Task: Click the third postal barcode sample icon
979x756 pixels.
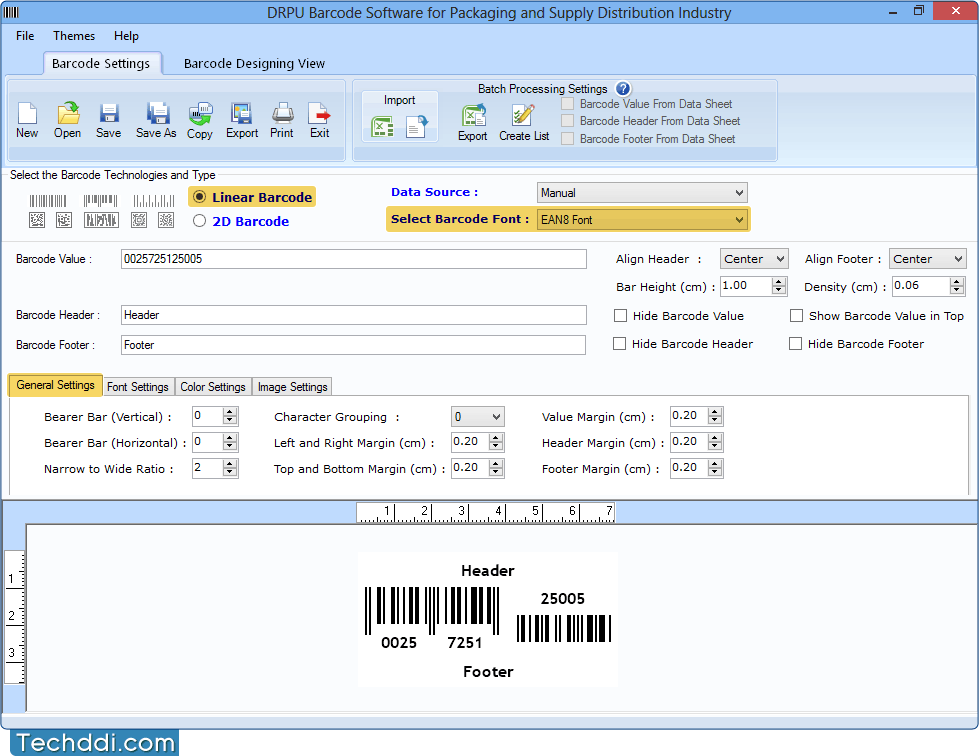Action: [x=154, y=200]
